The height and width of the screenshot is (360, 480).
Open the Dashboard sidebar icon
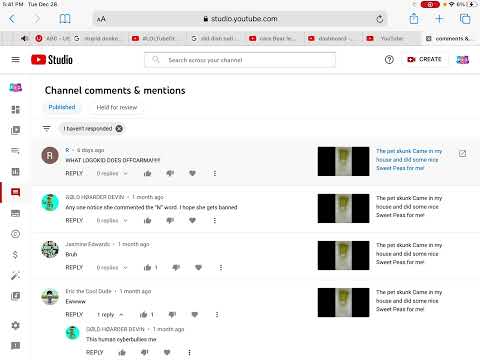(16, 110)
